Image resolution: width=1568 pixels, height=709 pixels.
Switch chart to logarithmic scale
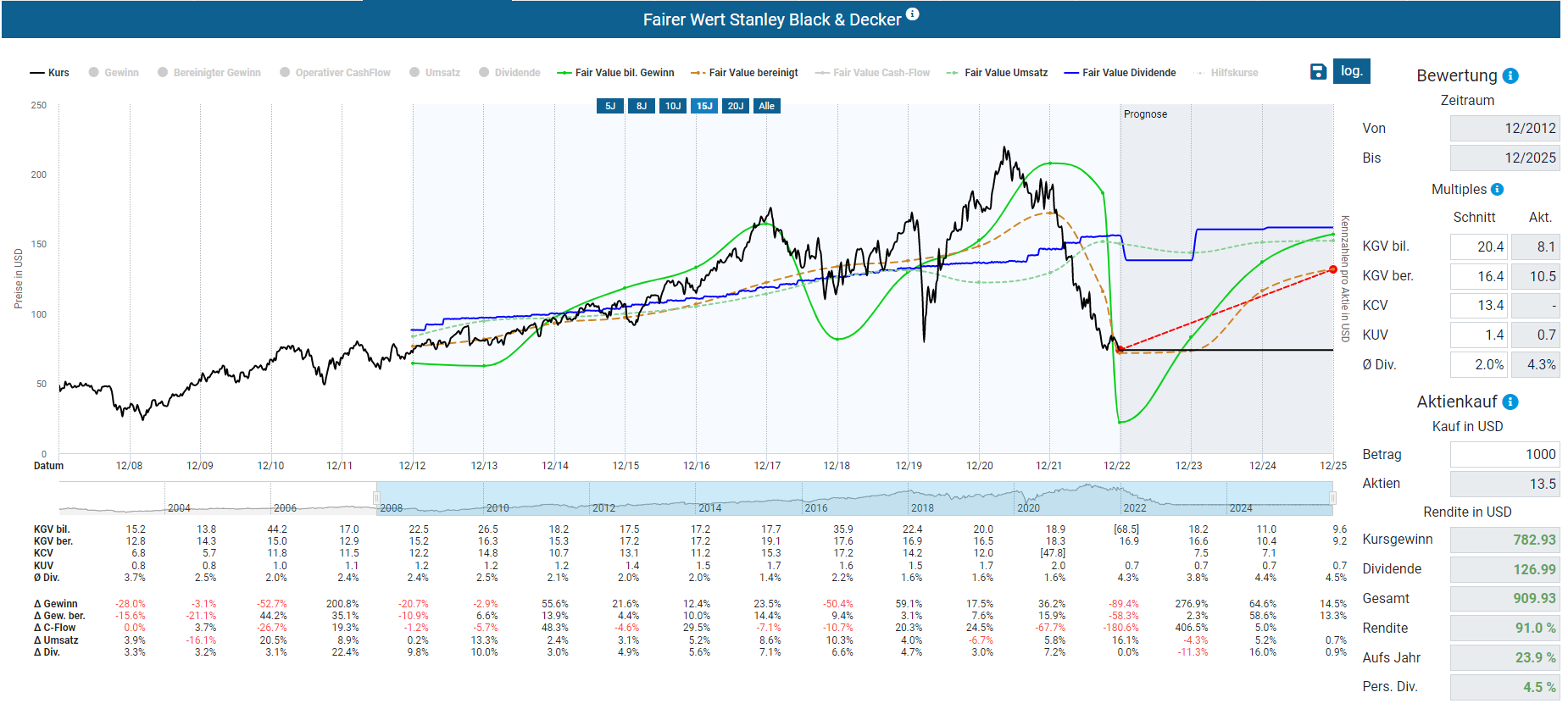click(x=1351, y=71)
